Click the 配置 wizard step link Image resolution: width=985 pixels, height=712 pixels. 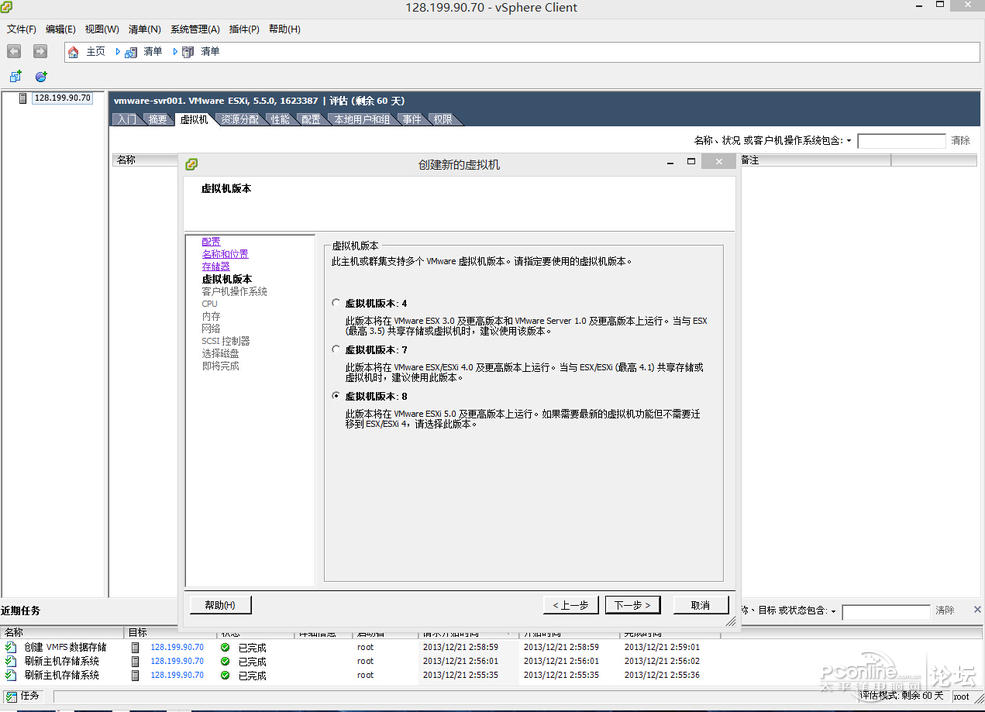point(211,241)
